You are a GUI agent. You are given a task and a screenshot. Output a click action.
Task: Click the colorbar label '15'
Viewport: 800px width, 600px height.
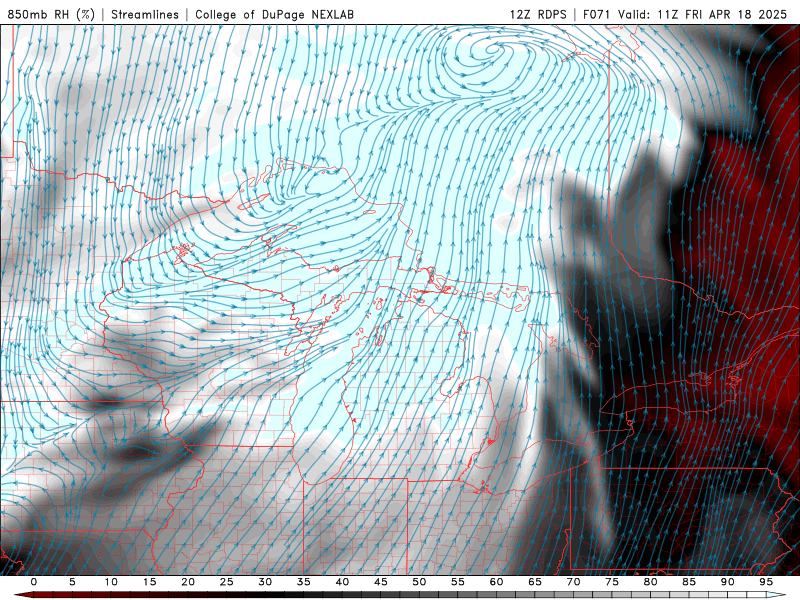coord(149,582)
